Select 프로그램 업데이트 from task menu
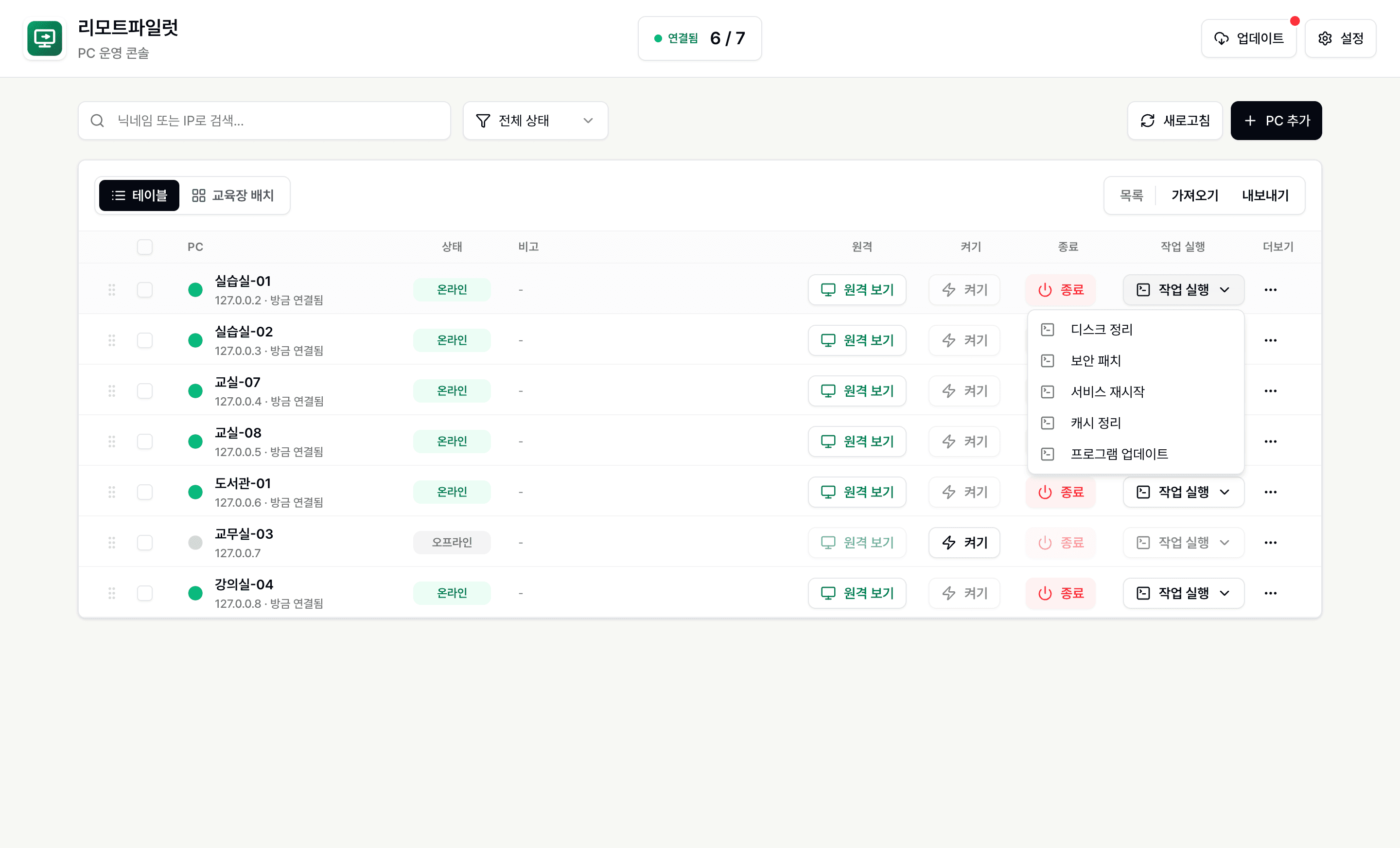The image size is (1400, 848). pos(1136,454)
